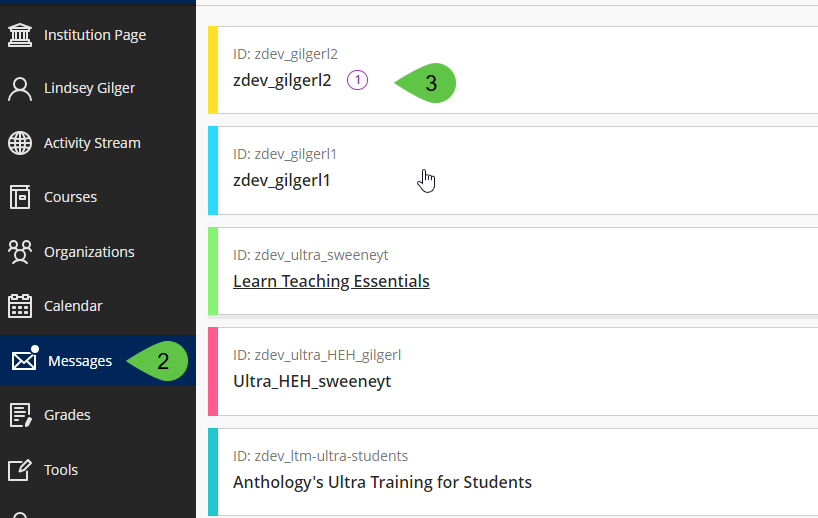Open the Learn Teaching Essentials link
The image size is (818, 518).
[331, 281]
